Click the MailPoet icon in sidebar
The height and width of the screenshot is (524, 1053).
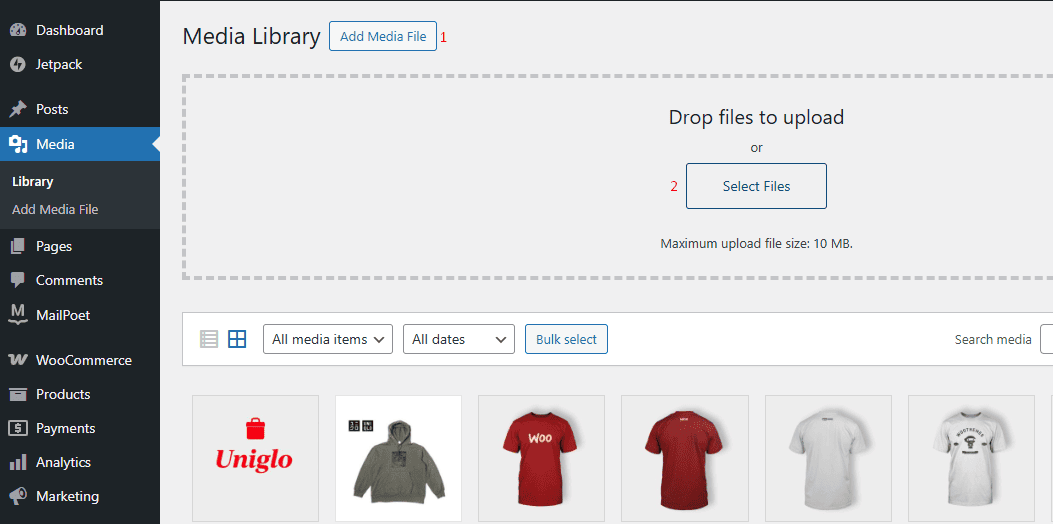click(18, 315)
